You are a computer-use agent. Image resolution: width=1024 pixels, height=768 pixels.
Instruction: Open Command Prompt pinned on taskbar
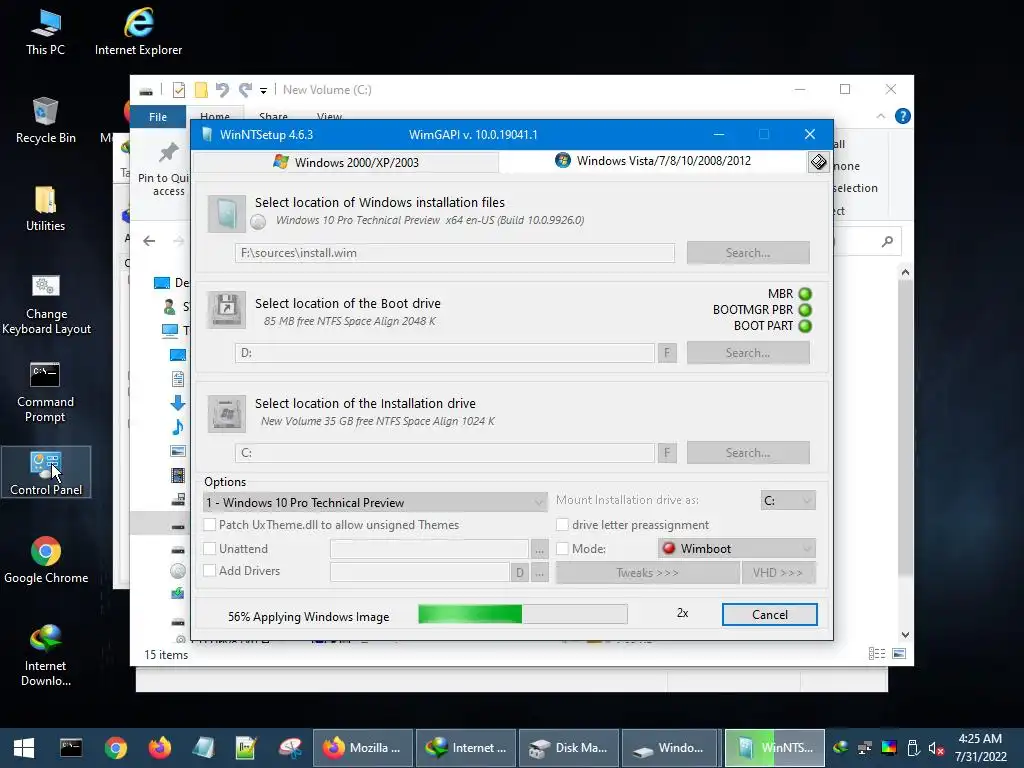coord(71,748)
